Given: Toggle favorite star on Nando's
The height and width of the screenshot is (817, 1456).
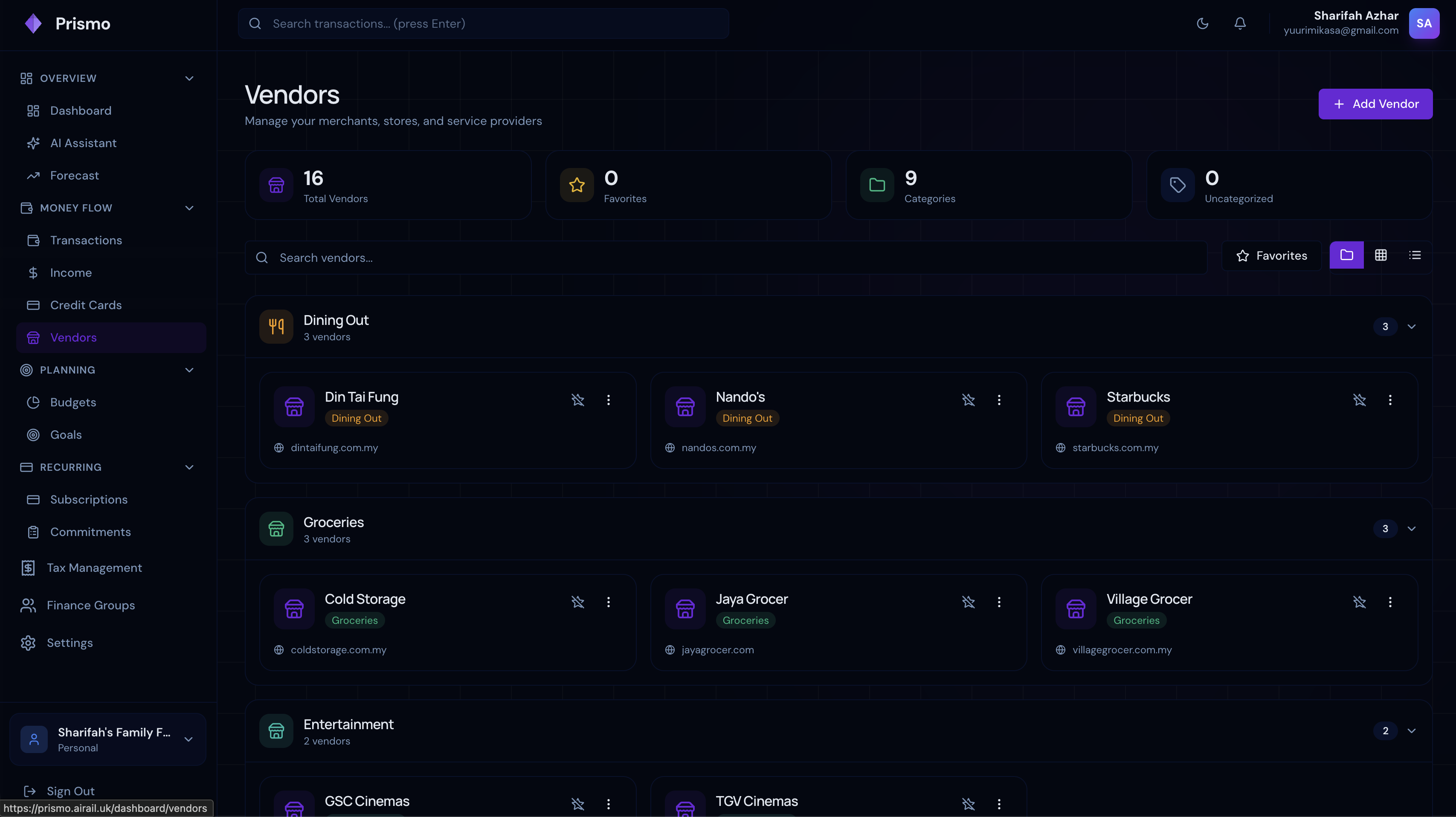Looking at the screenshot, I should point(968,400).
